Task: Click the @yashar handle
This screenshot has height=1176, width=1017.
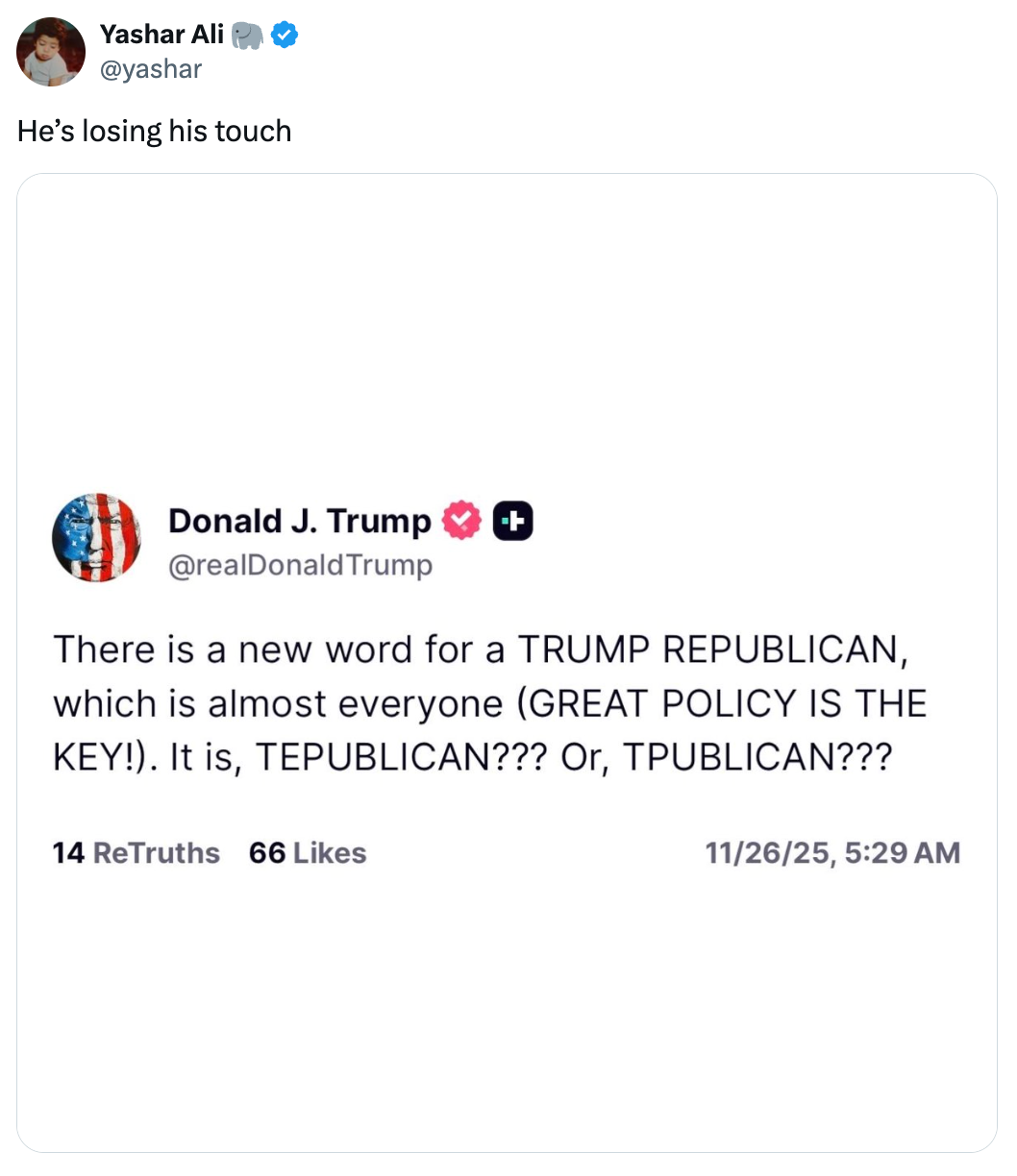Action: pos(151,68)
